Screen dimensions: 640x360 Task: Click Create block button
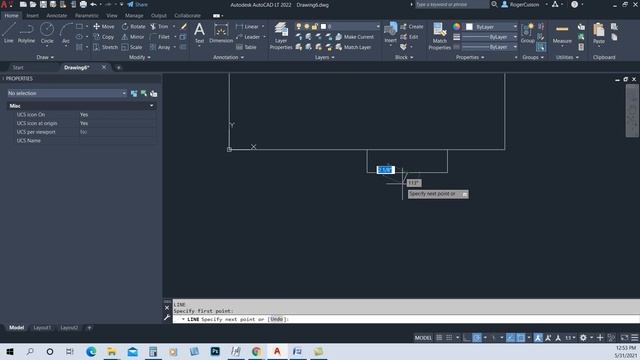coord(411,27)
